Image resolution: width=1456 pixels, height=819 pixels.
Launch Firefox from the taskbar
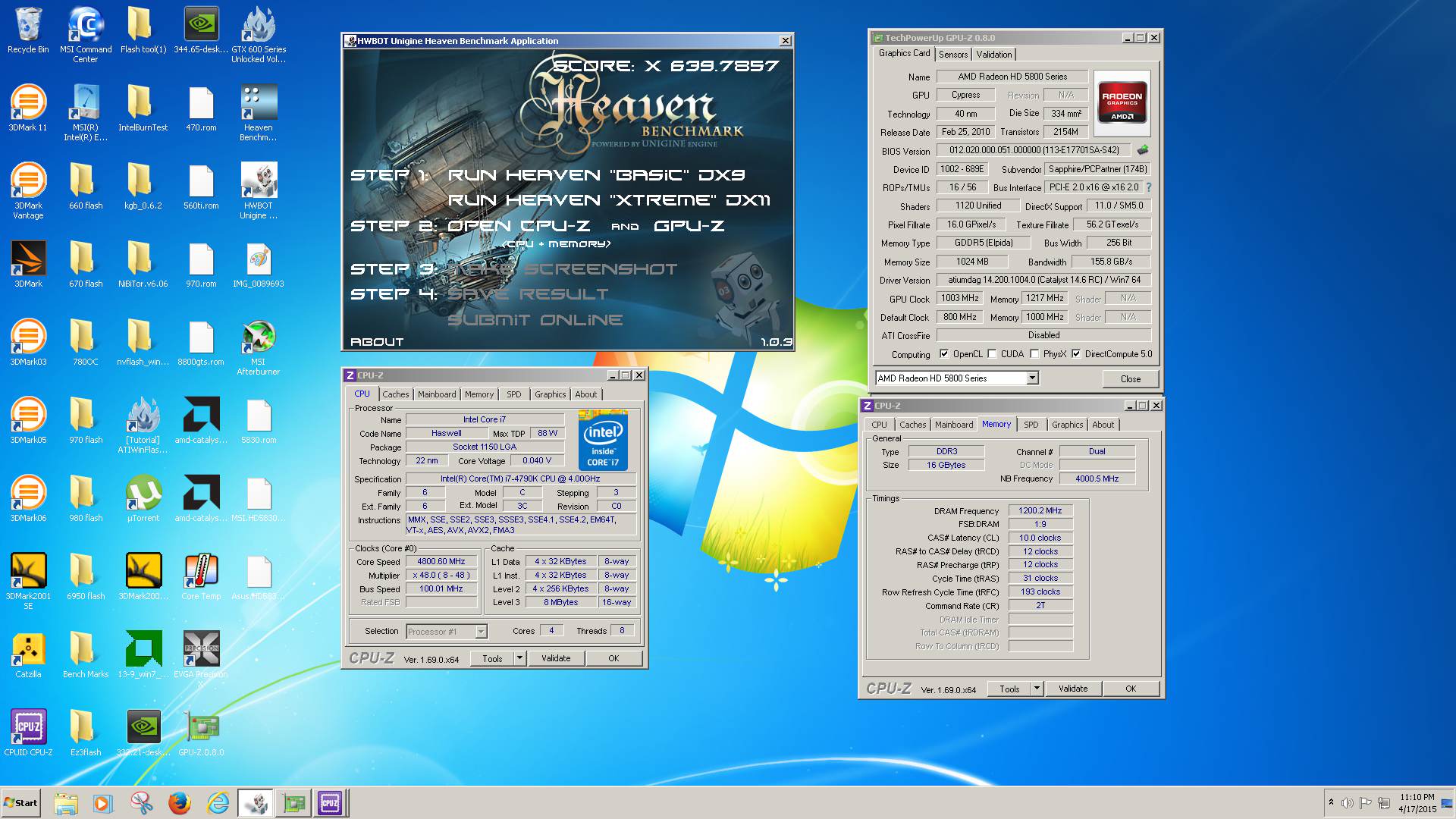(x=180, y=803)
